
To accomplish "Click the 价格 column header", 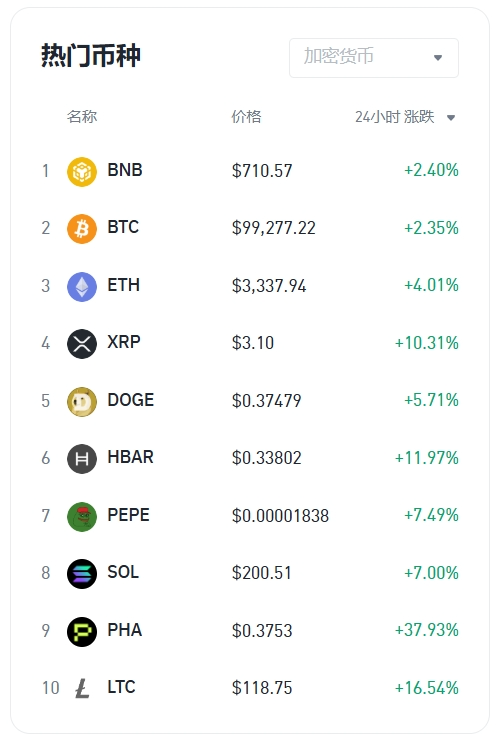I will click(246, 117).
